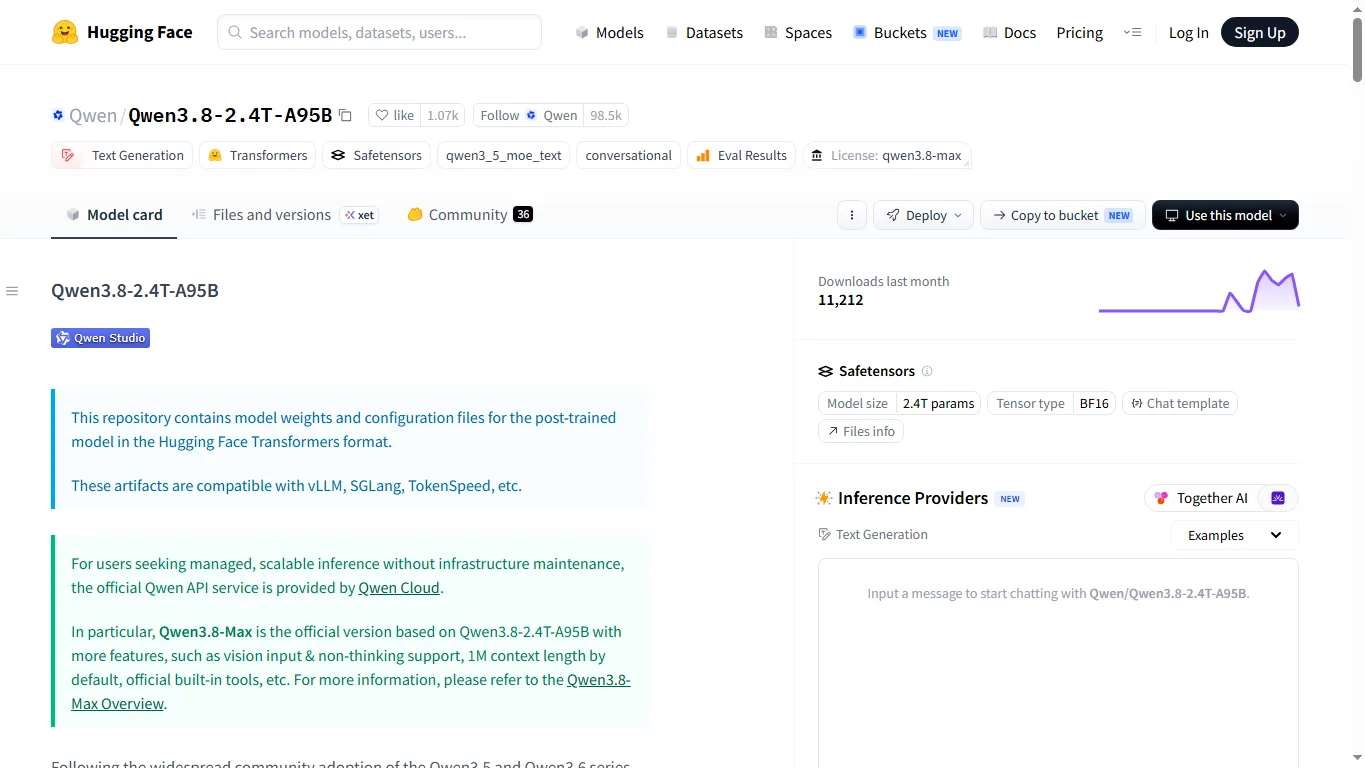Click the Qwen Studio badge

click(x=100, y=338)
